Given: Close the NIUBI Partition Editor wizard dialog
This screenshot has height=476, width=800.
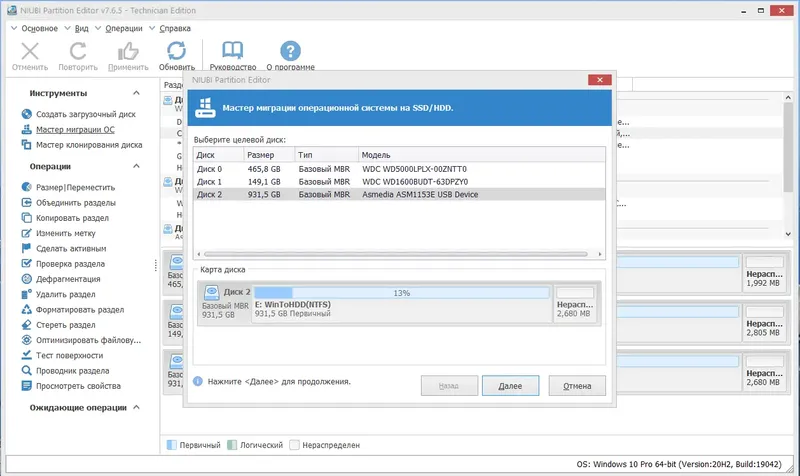Looking at the screenshot, I should pyautogui.click(x=599, y=80).
